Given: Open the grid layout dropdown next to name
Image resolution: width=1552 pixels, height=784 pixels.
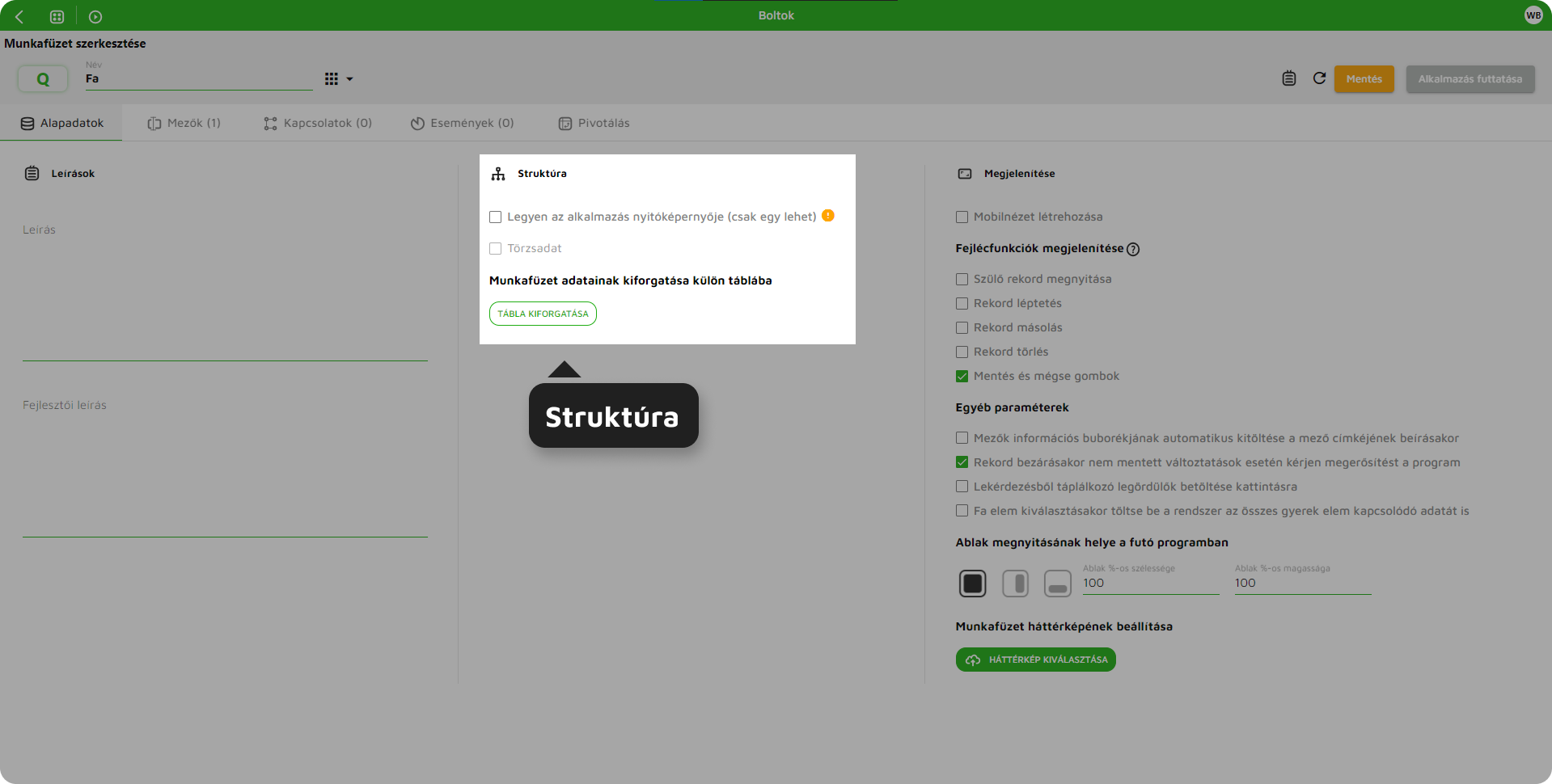Looking at the screenshot, I should coord(339,79).
